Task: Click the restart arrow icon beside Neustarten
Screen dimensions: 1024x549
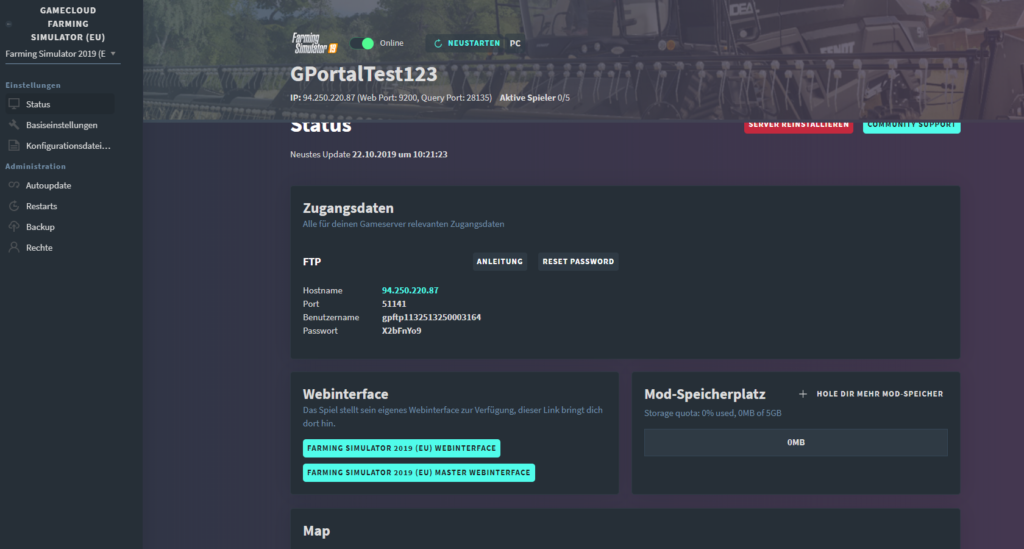Action: pos(438,44)
